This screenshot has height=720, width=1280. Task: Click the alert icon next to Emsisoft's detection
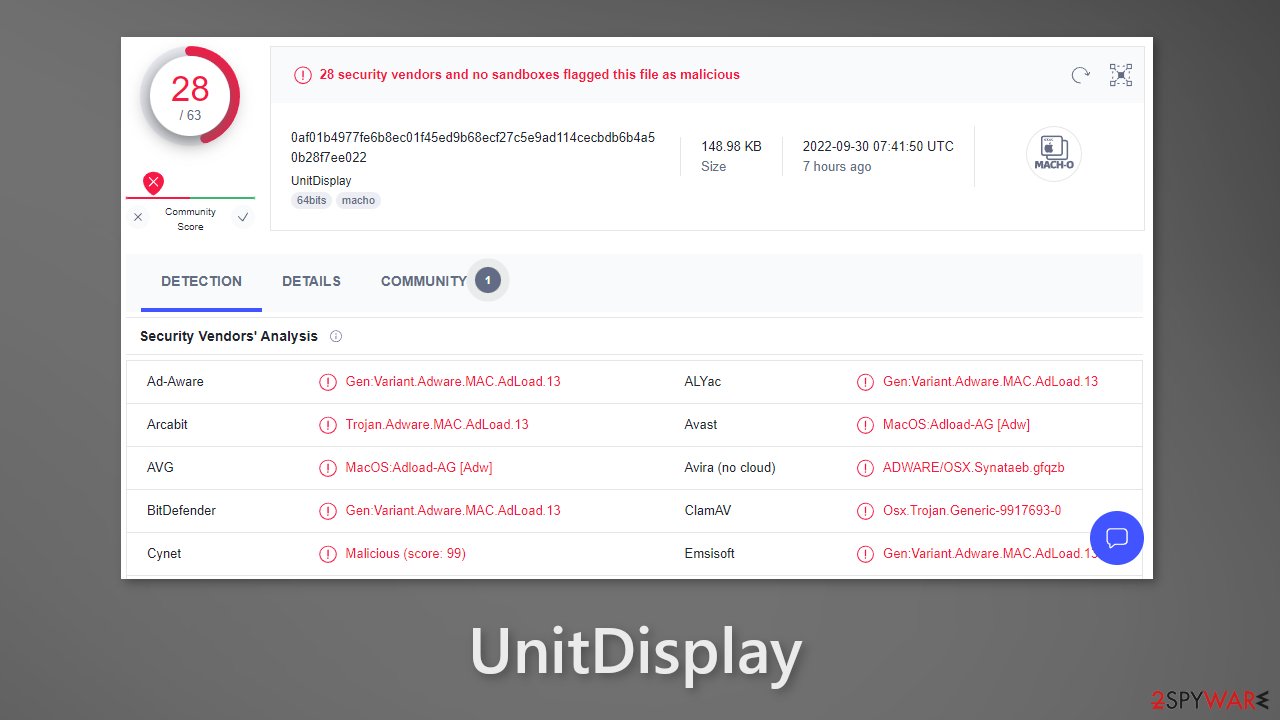coord(865,553)
